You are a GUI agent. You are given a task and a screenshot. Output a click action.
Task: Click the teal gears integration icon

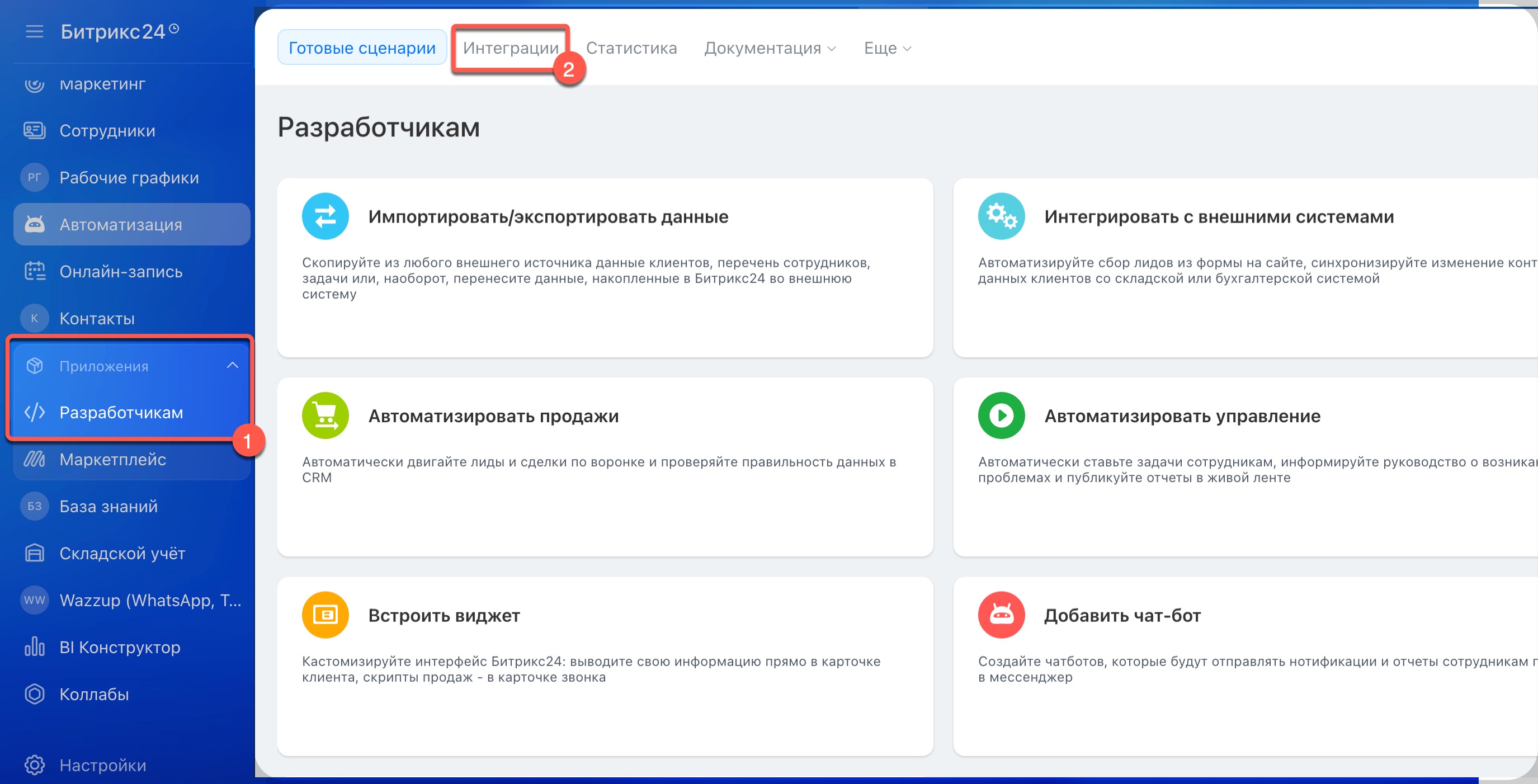point(1001,216)
